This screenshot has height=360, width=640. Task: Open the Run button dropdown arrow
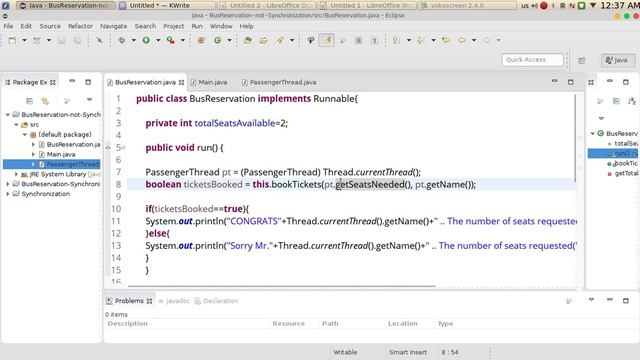click(158, 40)
